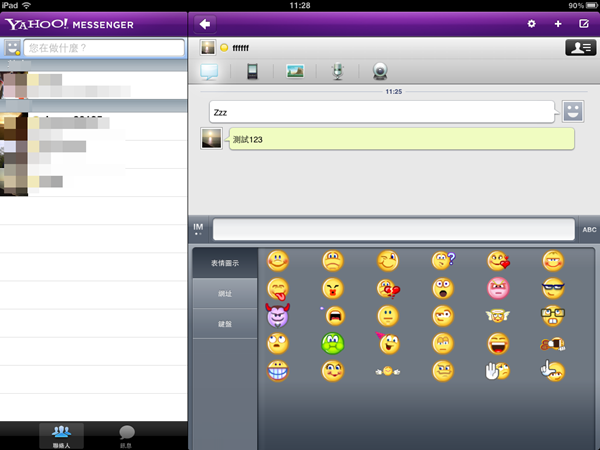
Task: Insert the green sick face emoticon
Action: pyautogui.click(x=333, y=344)
